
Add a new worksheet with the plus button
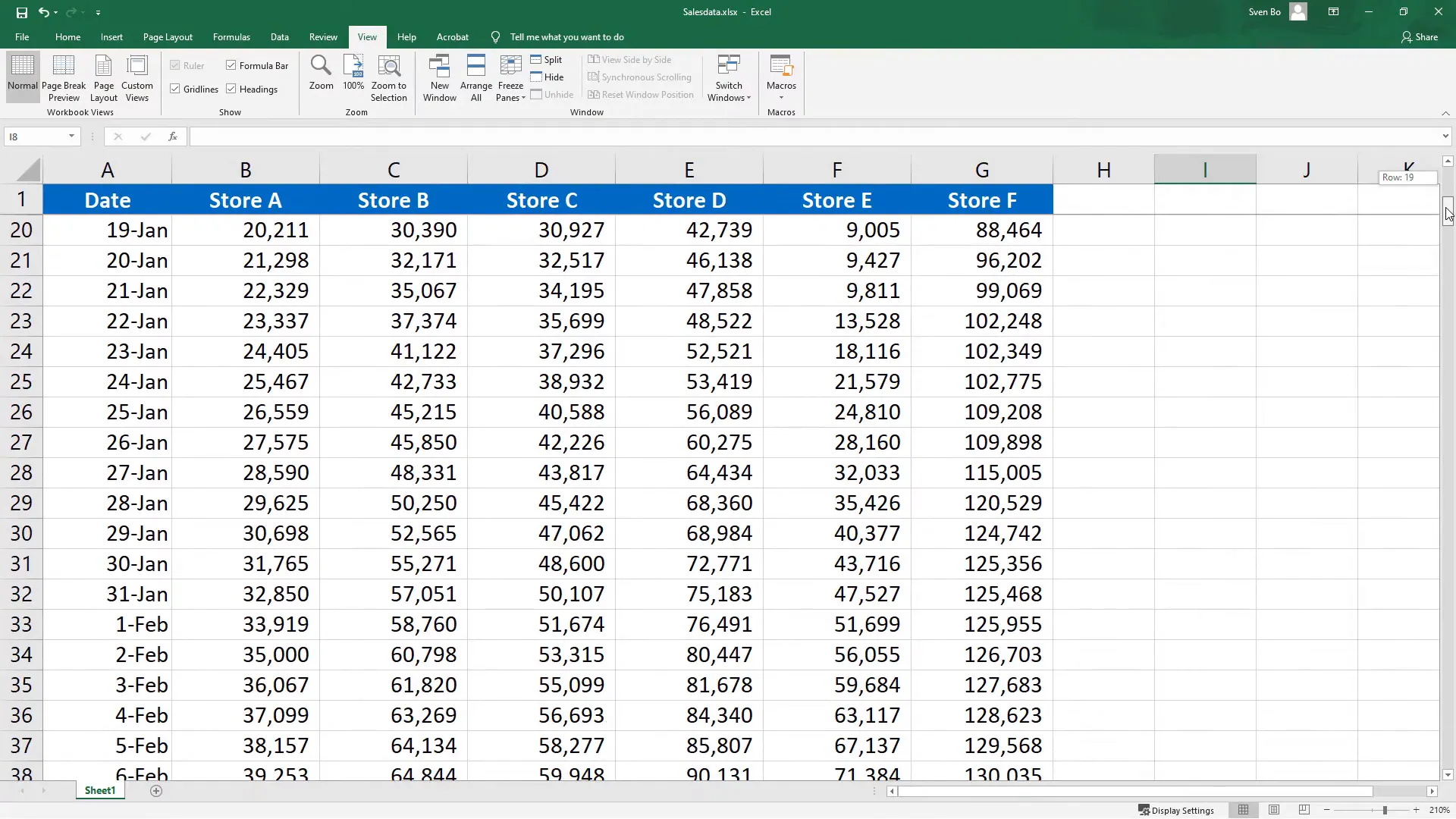tap(156, 791)
